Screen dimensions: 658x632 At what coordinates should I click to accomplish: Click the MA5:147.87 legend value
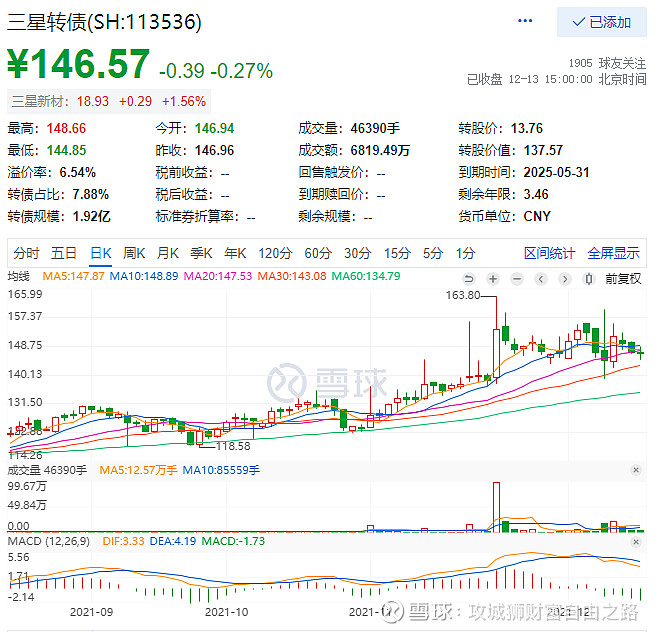(x=73, y=277)
